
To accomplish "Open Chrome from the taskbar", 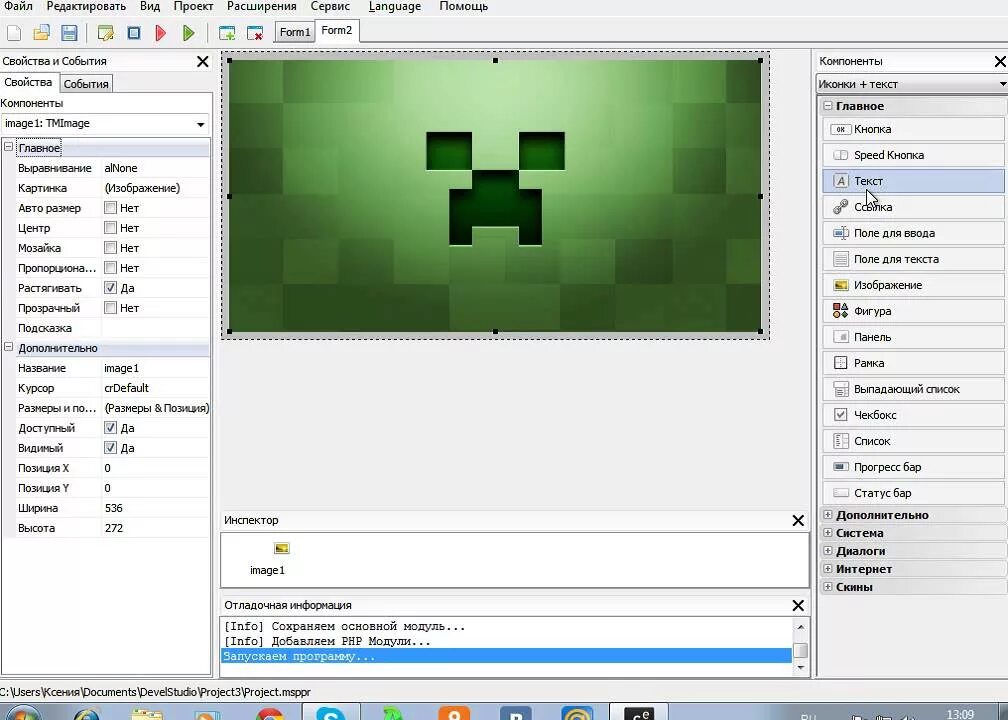I will click(269, 713).
